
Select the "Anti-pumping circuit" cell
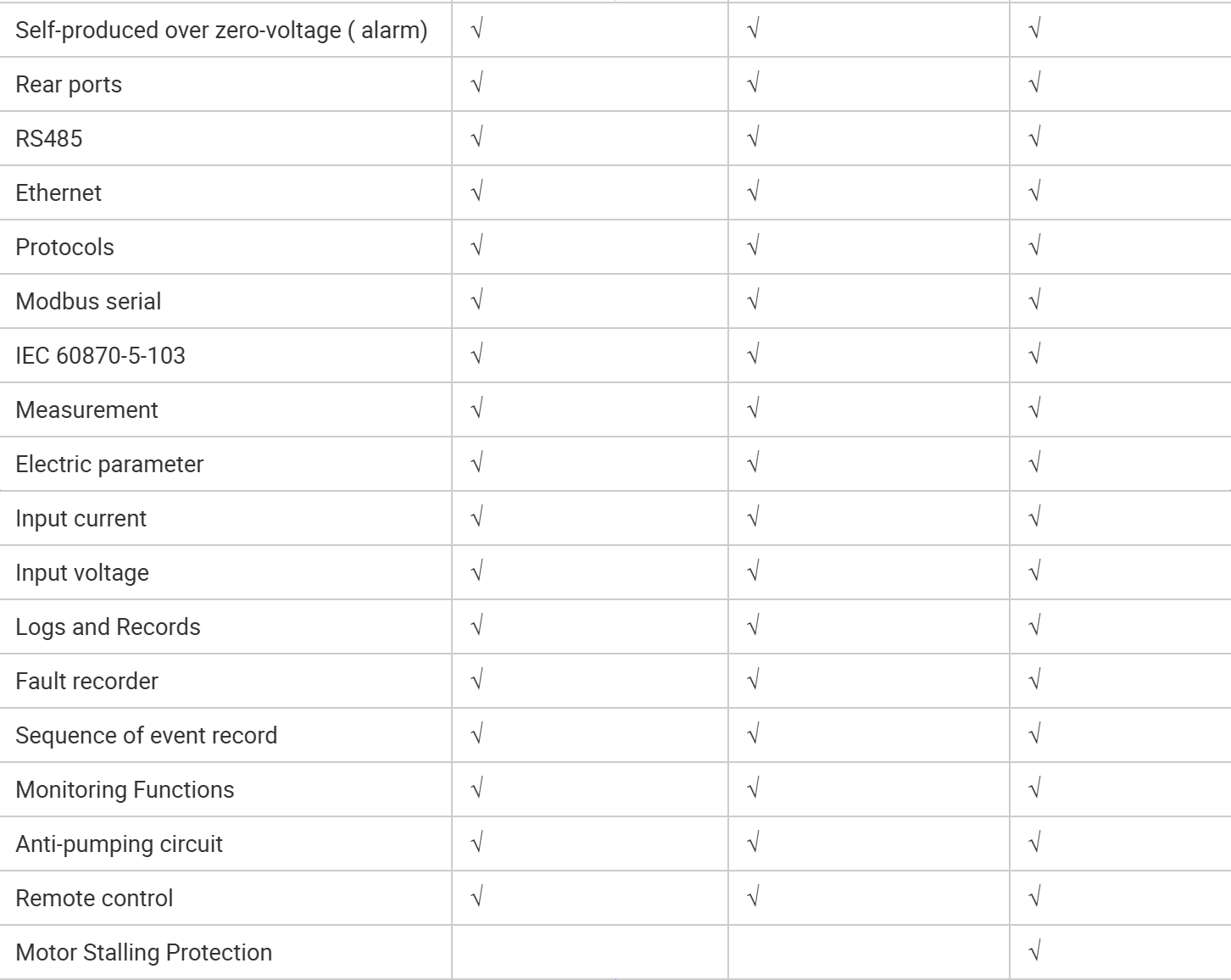(x=119, y=844)
